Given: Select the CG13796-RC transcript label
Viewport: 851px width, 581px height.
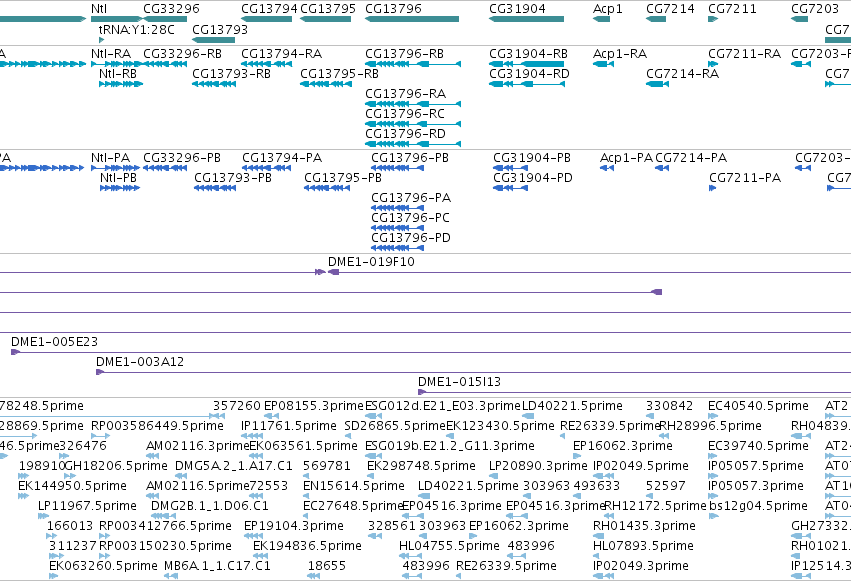Looking at the screenshot, I should point(405,114).
